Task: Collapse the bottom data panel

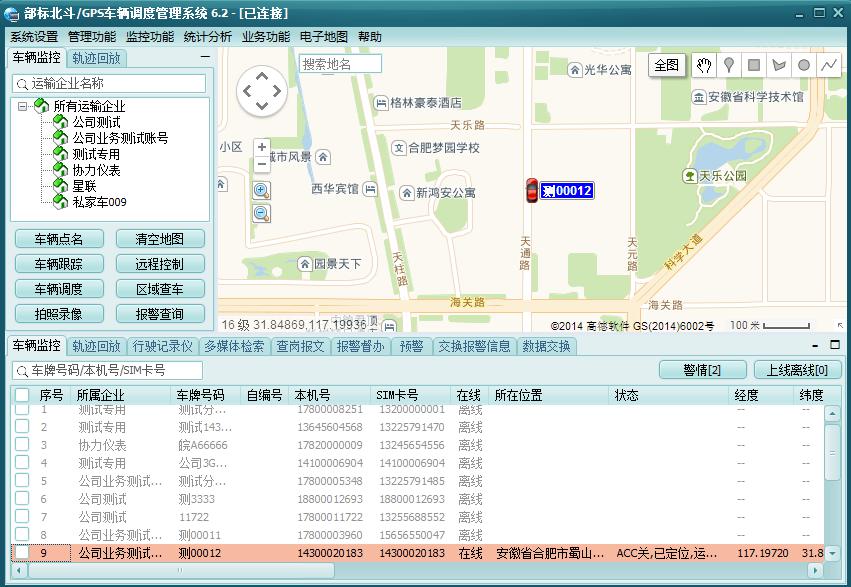Action: [818, 345]
